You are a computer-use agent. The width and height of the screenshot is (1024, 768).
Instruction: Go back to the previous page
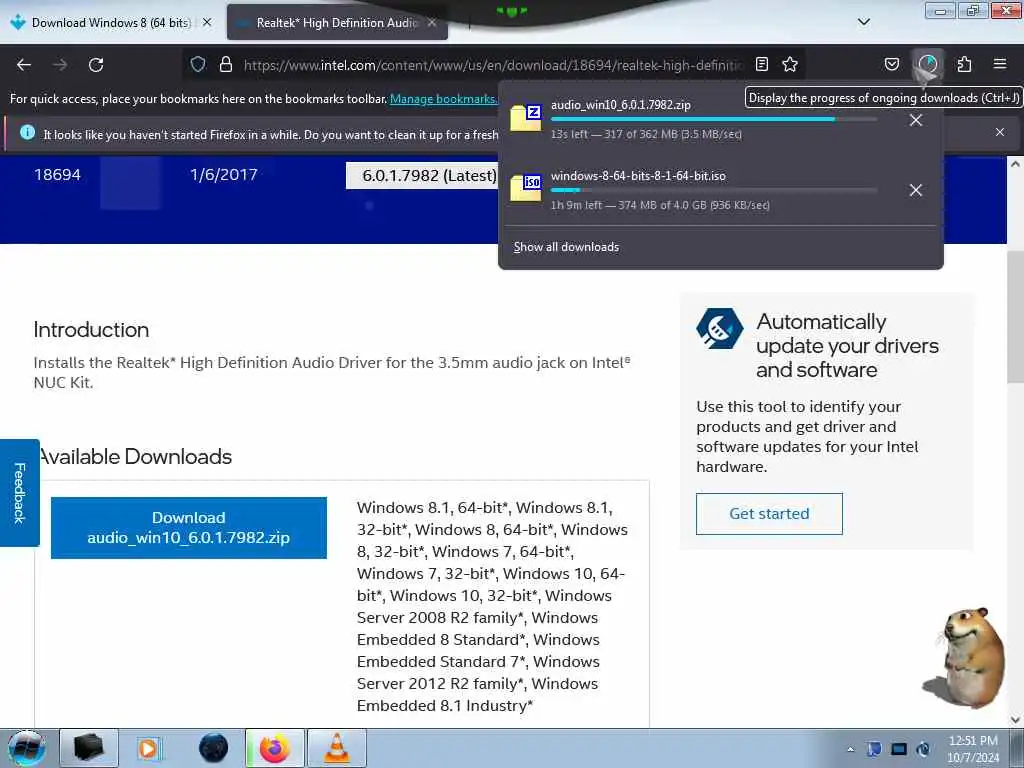point(24,65)
